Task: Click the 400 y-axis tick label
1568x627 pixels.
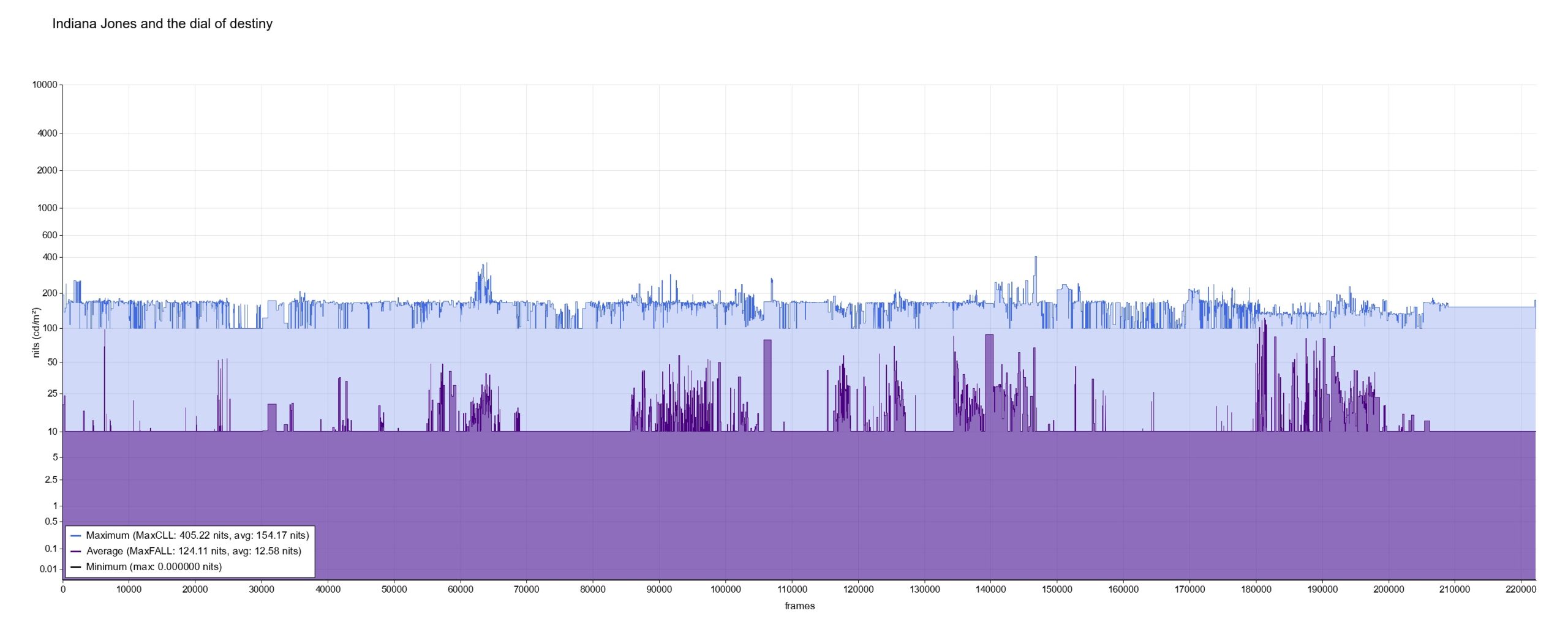Action: tap(50, 257)
